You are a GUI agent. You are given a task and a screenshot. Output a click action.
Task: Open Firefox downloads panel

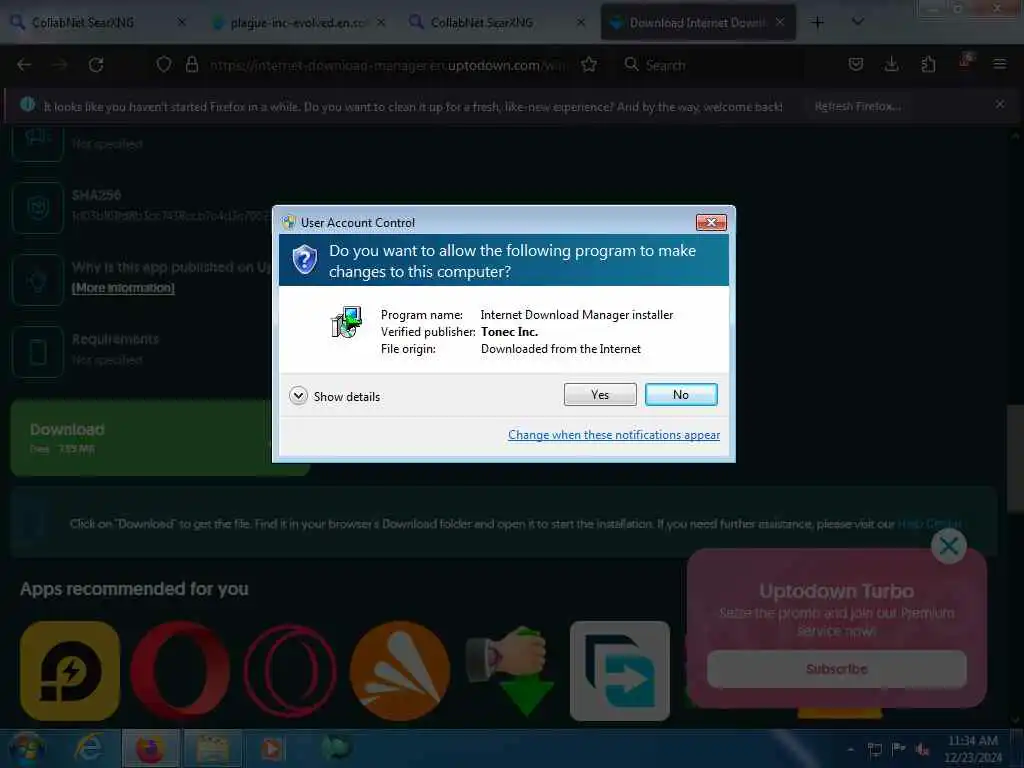click(891, 64)
